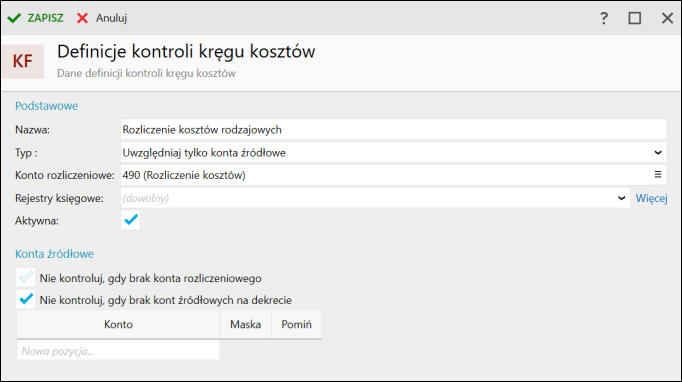Maximize the dialog window
The height and width of the screenshot is (382, 682).
635,18
